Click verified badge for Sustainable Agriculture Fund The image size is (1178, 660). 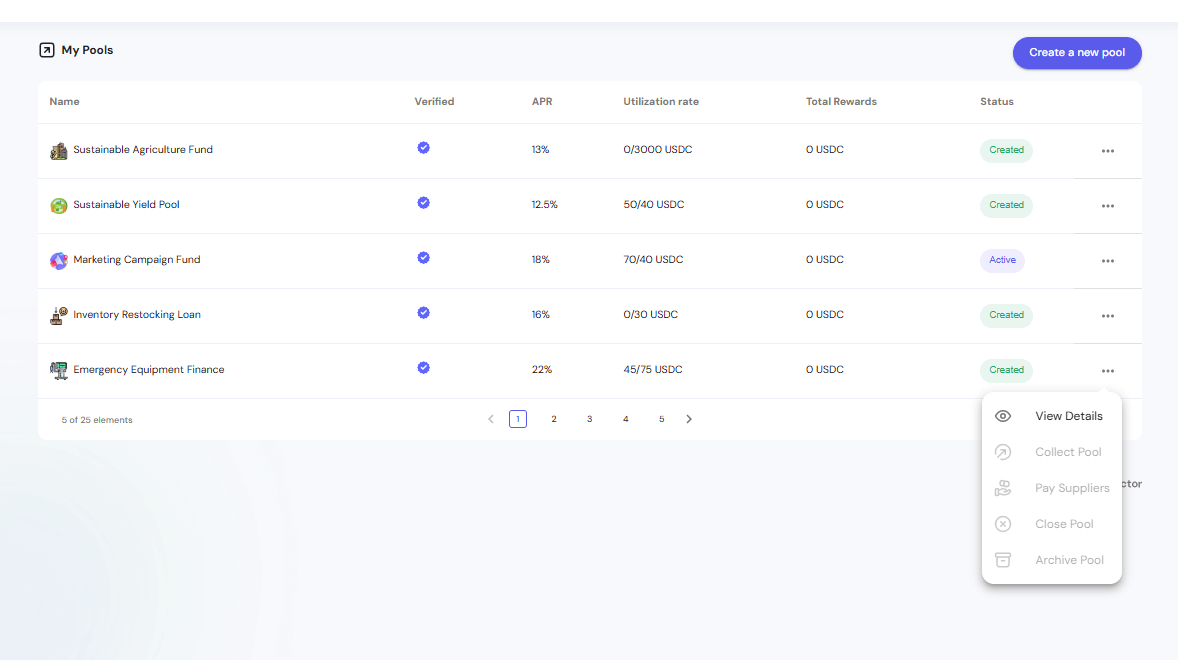(423, 148)
